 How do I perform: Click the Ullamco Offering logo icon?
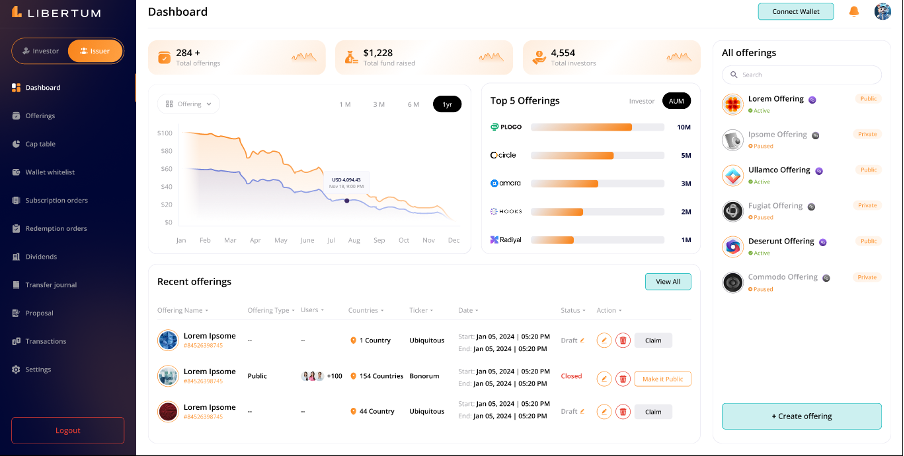pyautogui.click(x=733, y=175)
